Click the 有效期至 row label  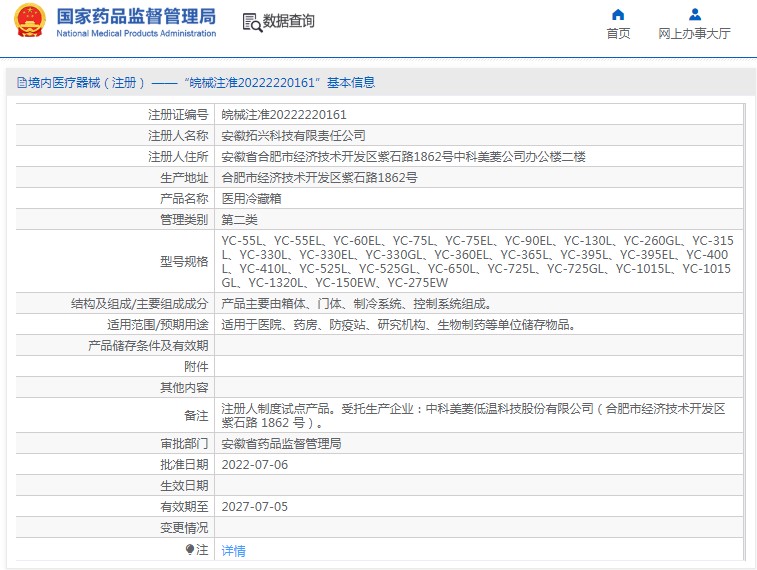point(184,506)
